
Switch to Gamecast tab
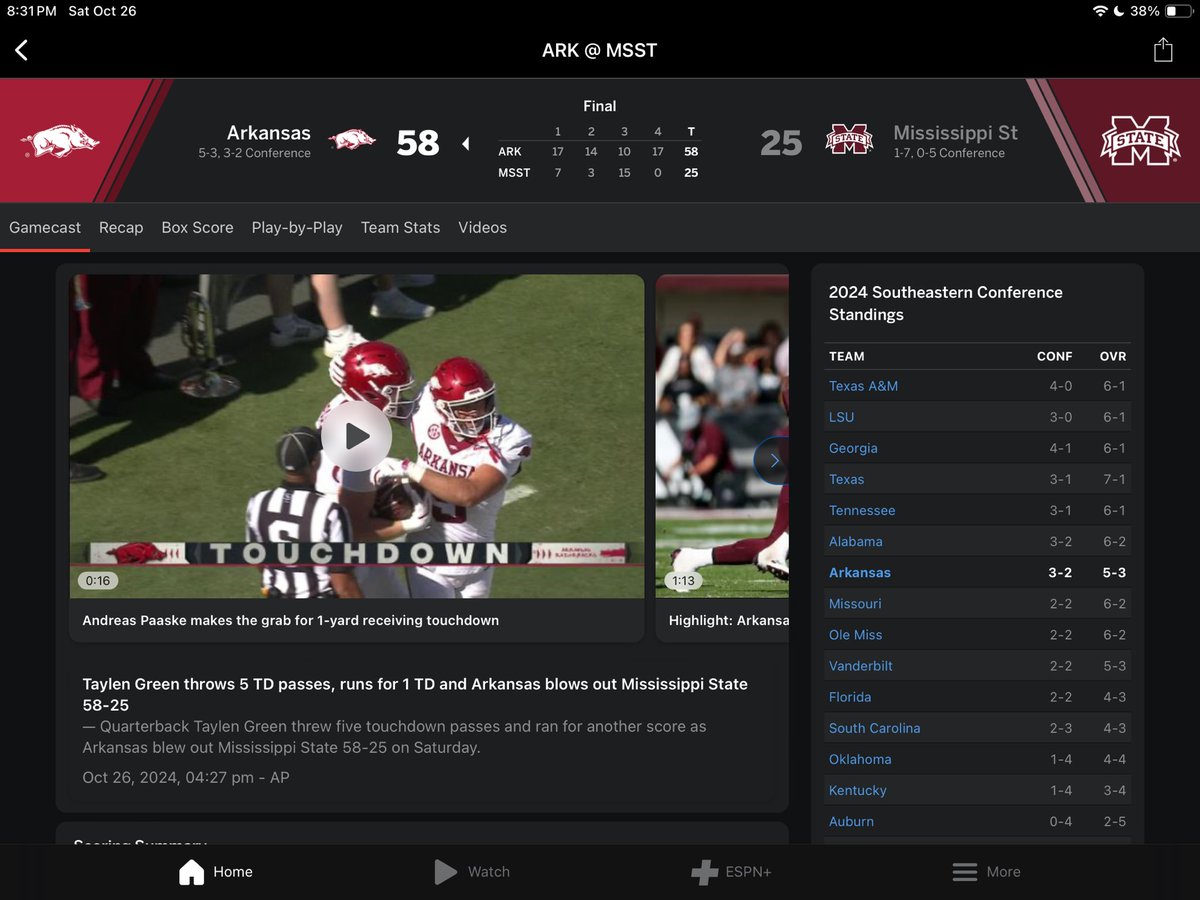(x=45, y=227)
